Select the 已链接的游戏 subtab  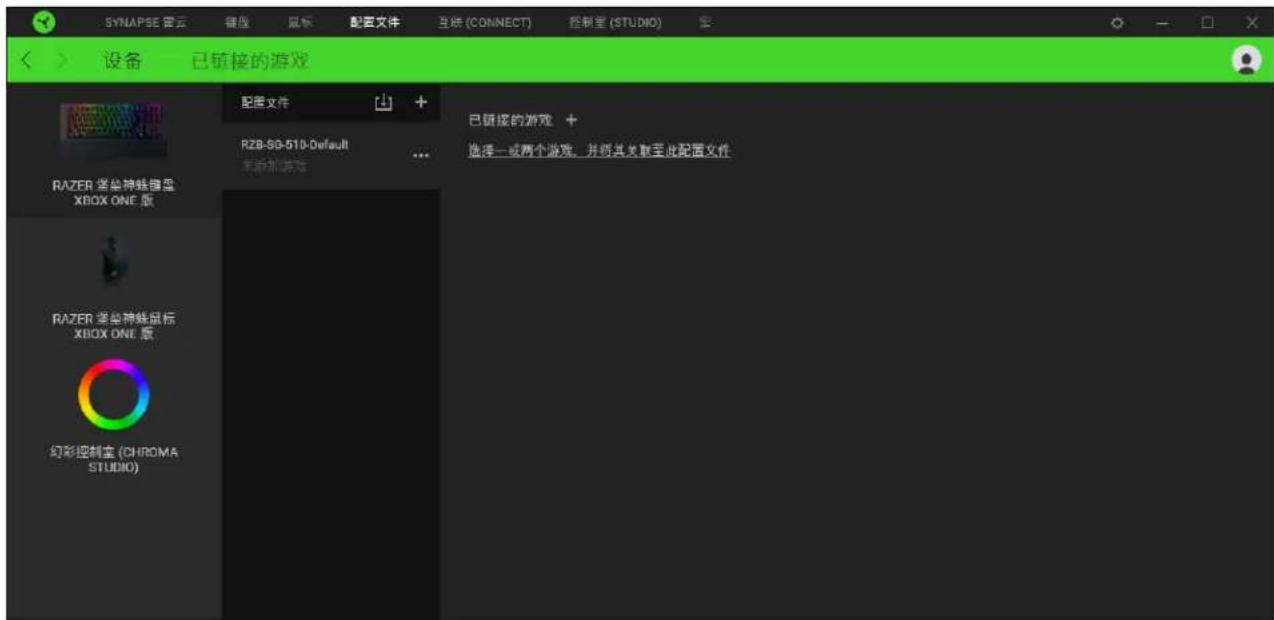pos(250,61)
